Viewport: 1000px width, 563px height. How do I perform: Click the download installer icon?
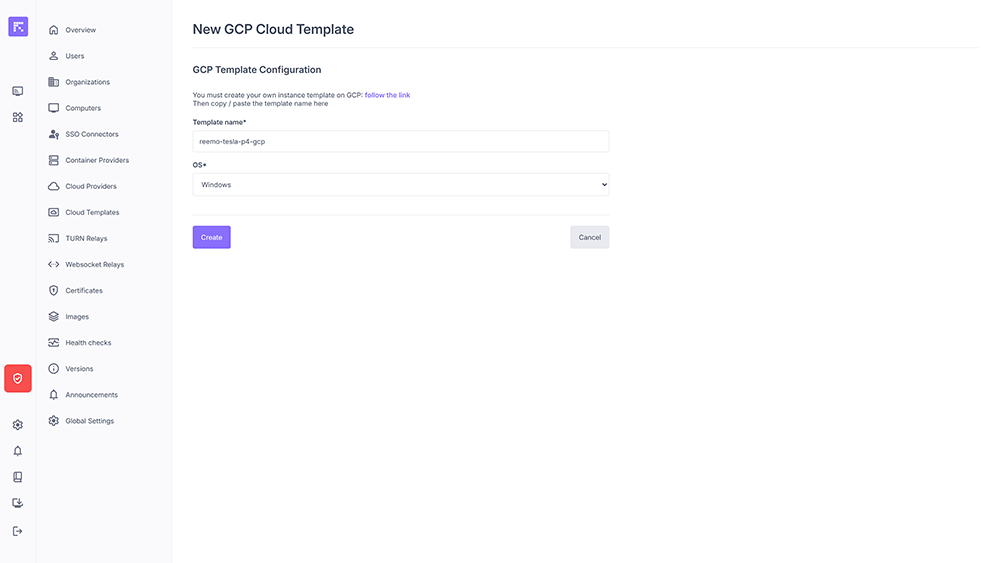[x=18, y=503]
